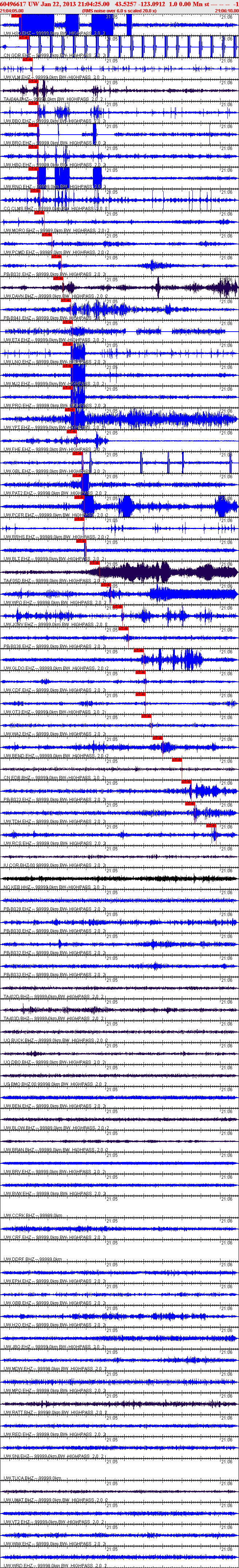Click the end time 21:06:10.00 label
The width and height of the screenshot is (239, 1568).
(x=227, y=10)
